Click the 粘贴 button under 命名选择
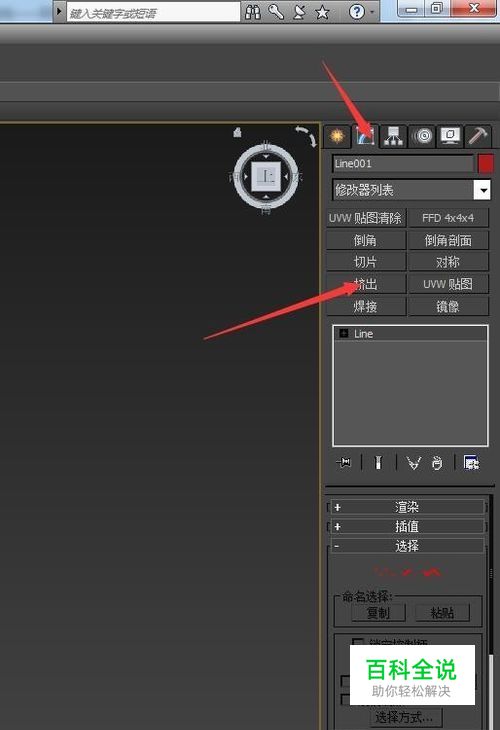 tap(442, 613)
